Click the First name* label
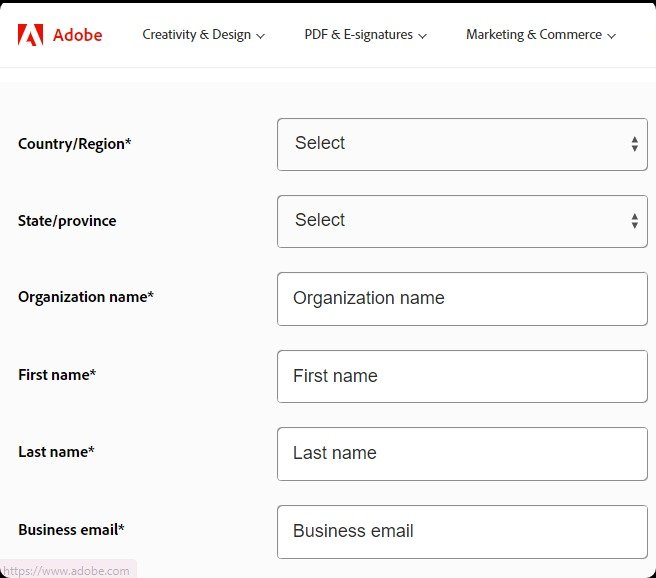The height and width of the screenshot is (578, 656). pyautogui.click(x=57, y=375)
